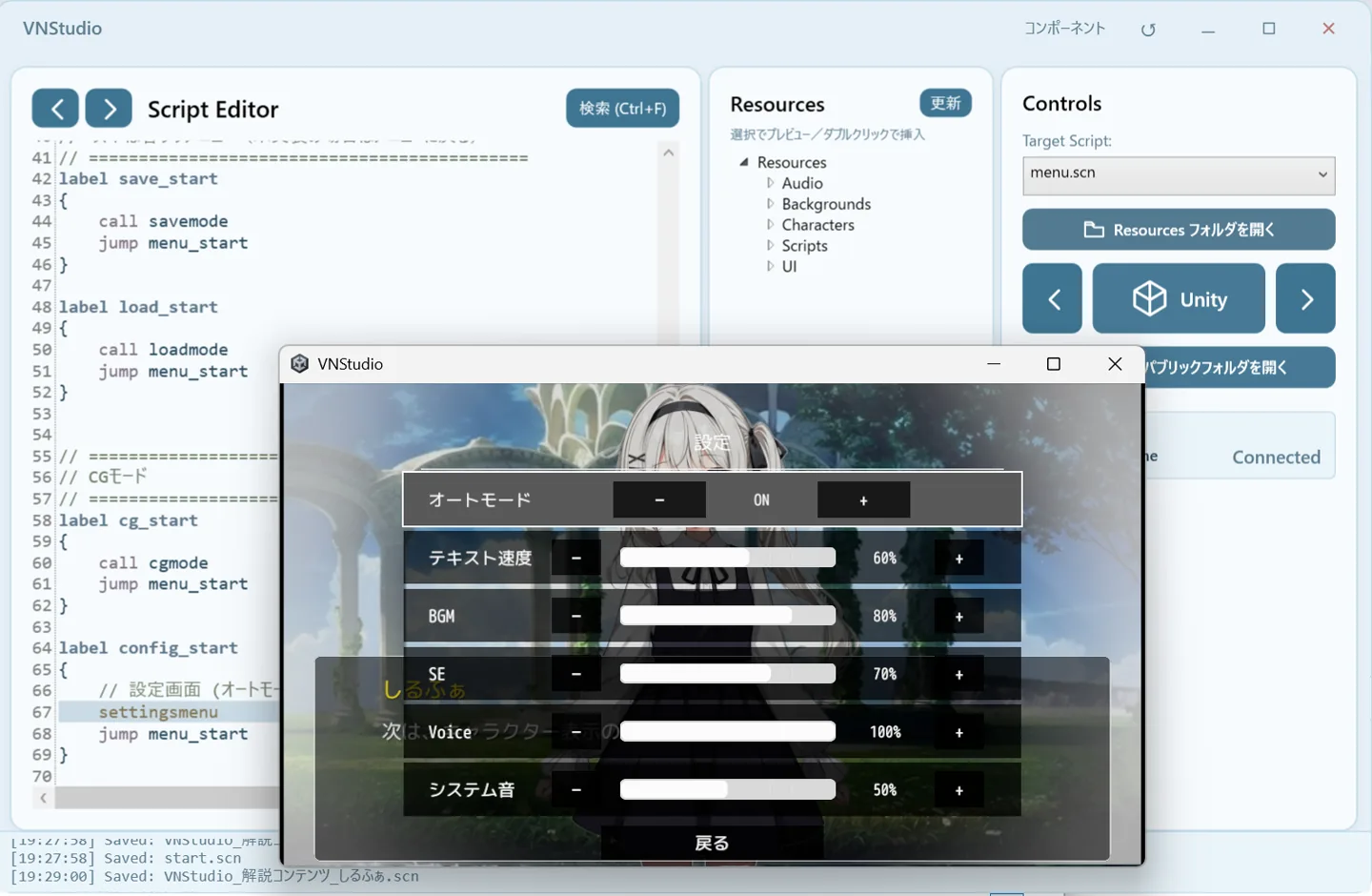This screenshot has width=1372, height=896.
Task: Click the 戻る back button
Action: (x=712, y=843)
